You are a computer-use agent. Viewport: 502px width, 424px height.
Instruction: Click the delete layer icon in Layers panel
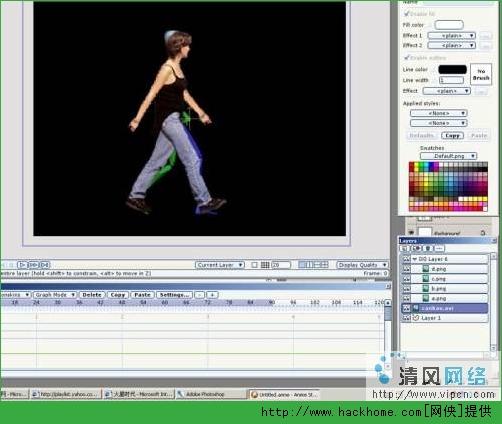[x=428, y=248]
